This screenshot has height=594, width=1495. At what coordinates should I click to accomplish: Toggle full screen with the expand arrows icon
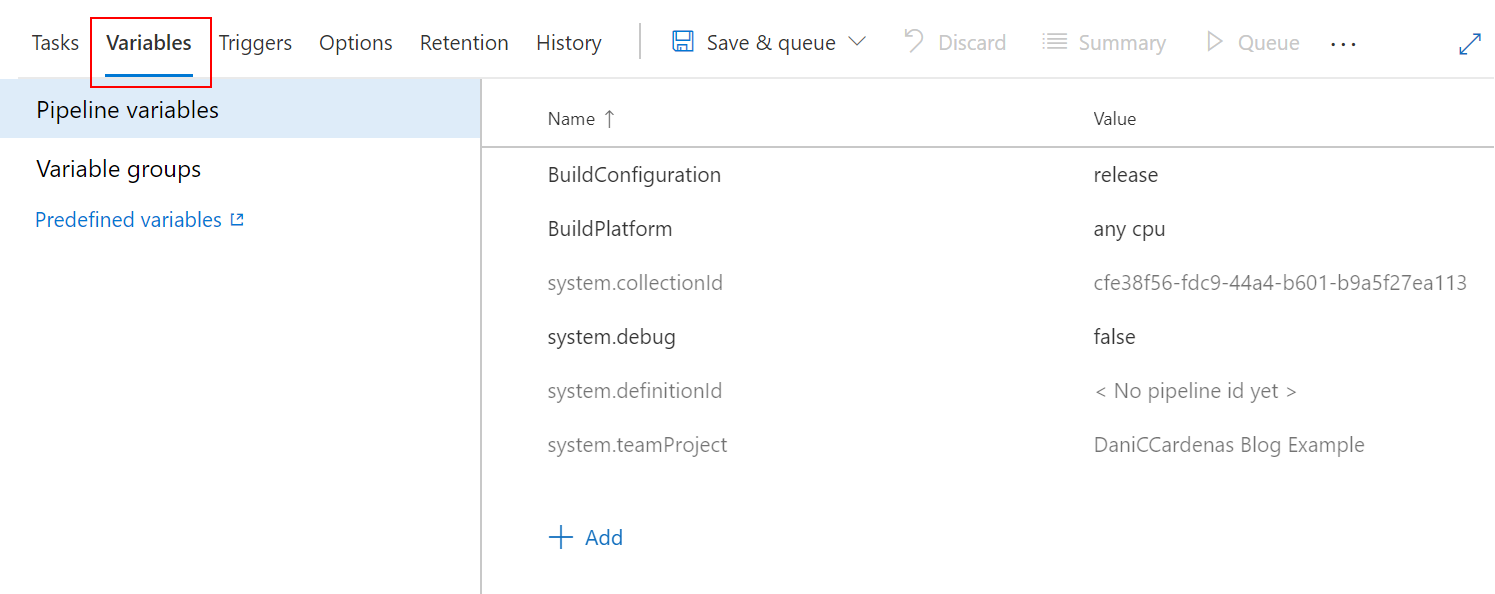point(1470,44)
